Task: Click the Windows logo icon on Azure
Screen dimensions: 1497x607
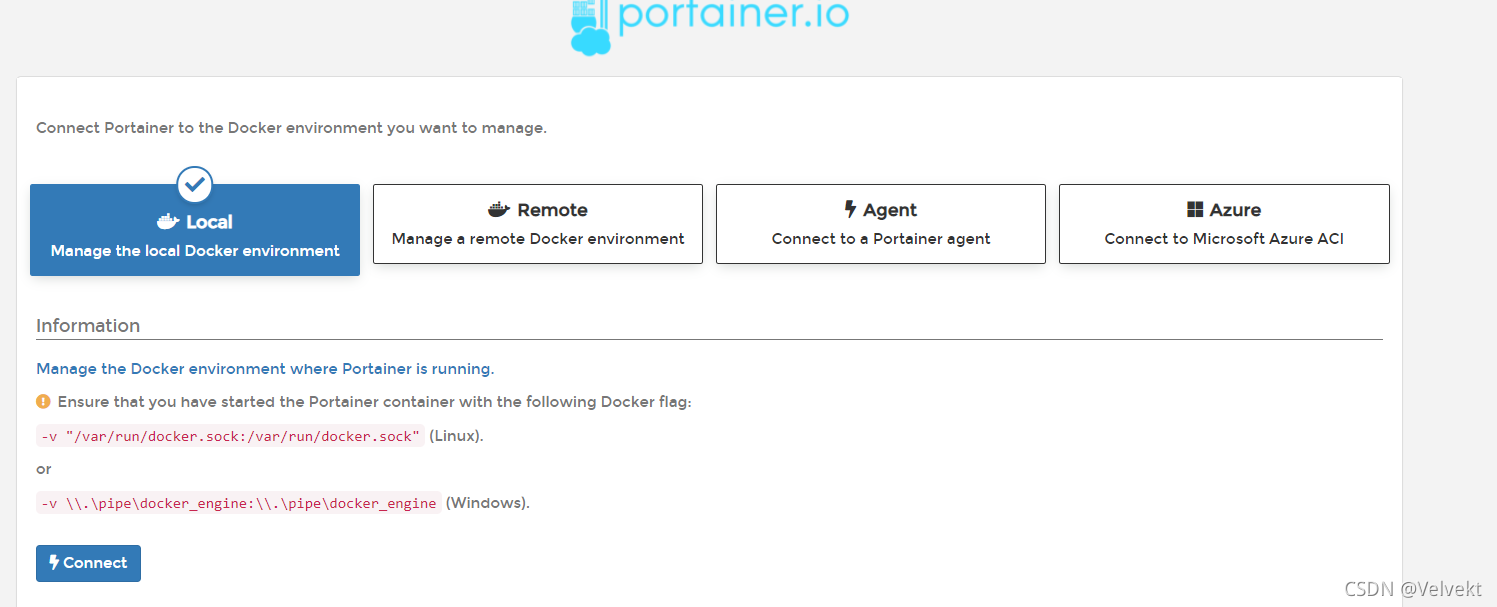Action: 1195,210
